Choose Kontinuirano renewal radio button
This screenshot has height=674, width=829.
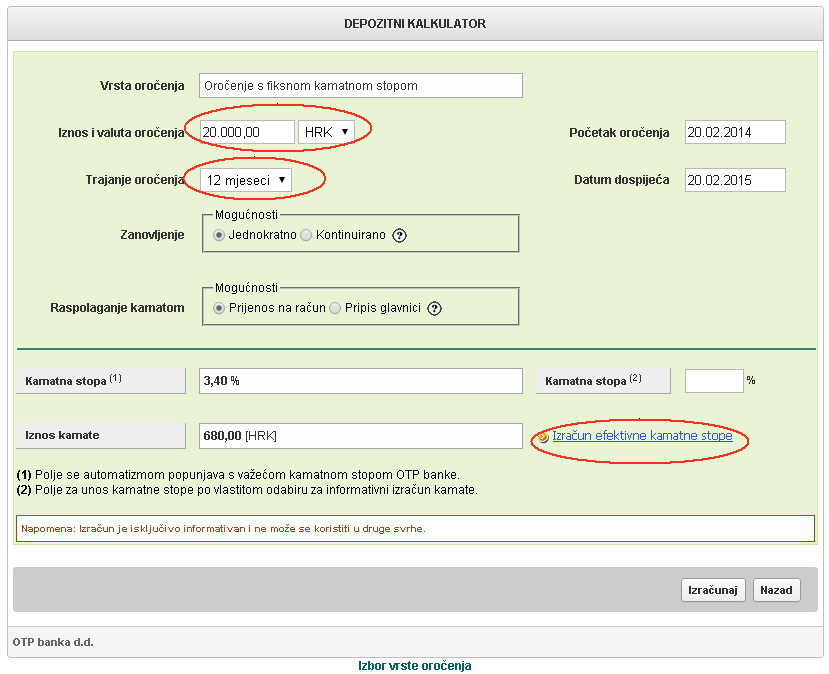coord(306,235)
